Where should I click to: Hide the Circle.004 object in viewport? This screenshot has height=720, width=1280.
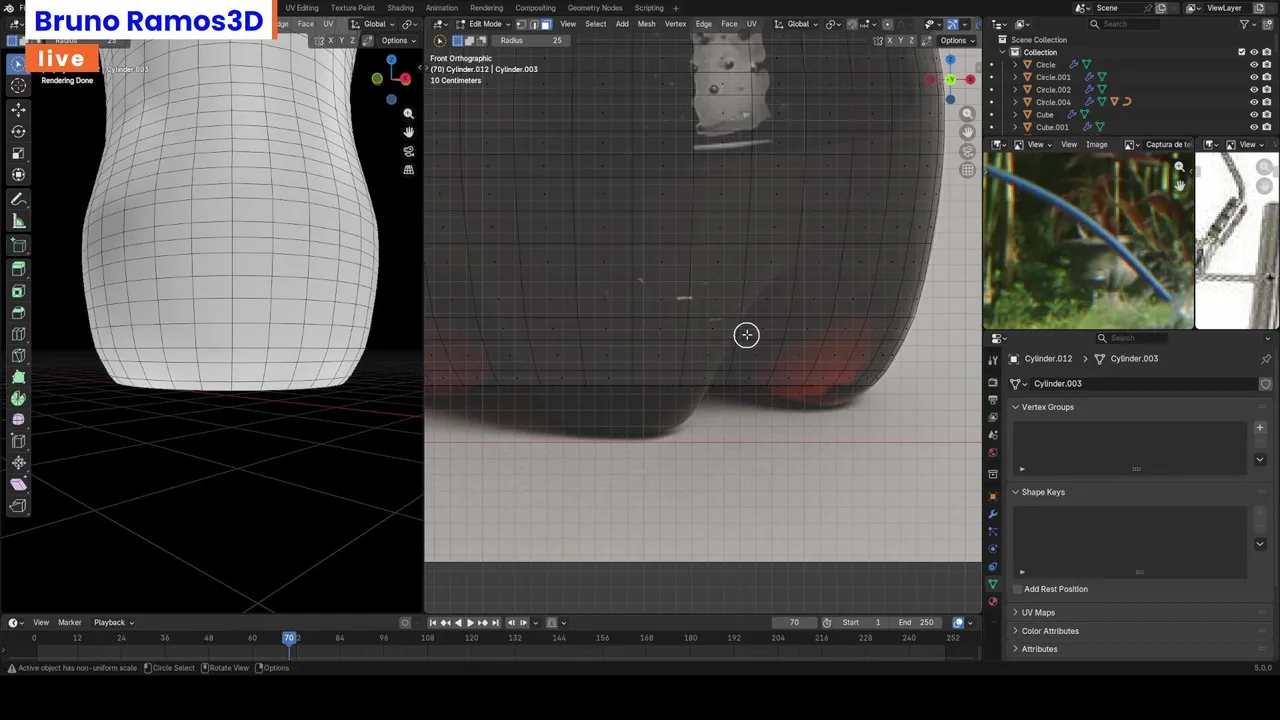pos(1254,102)
